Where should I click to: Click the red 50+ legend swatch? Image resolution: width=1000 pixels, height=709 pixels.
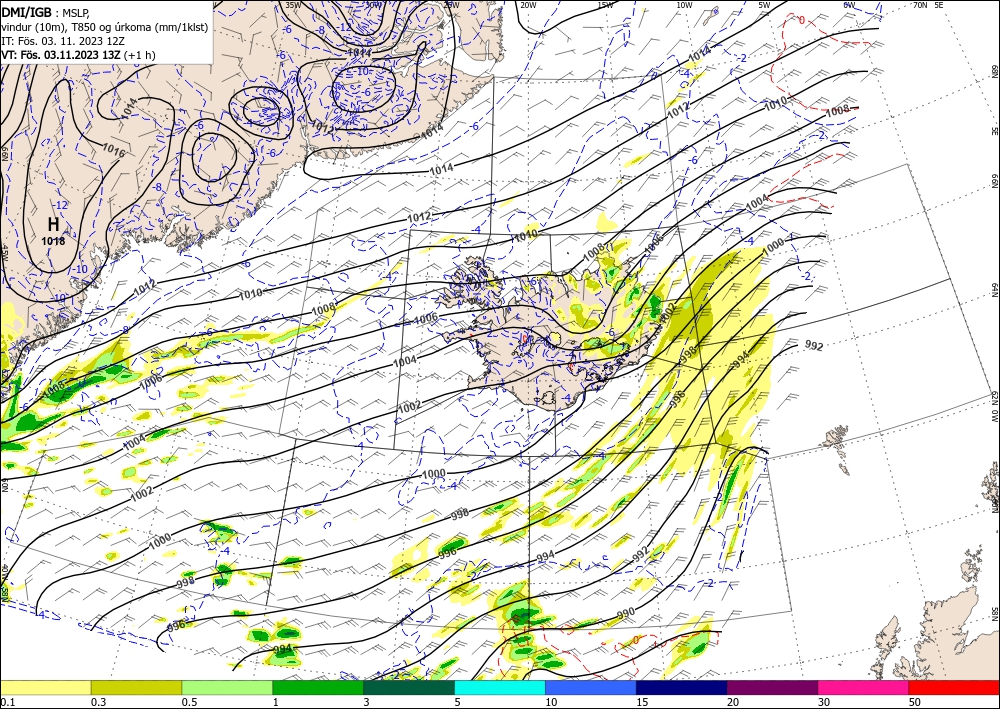click(x=954, y=687)
